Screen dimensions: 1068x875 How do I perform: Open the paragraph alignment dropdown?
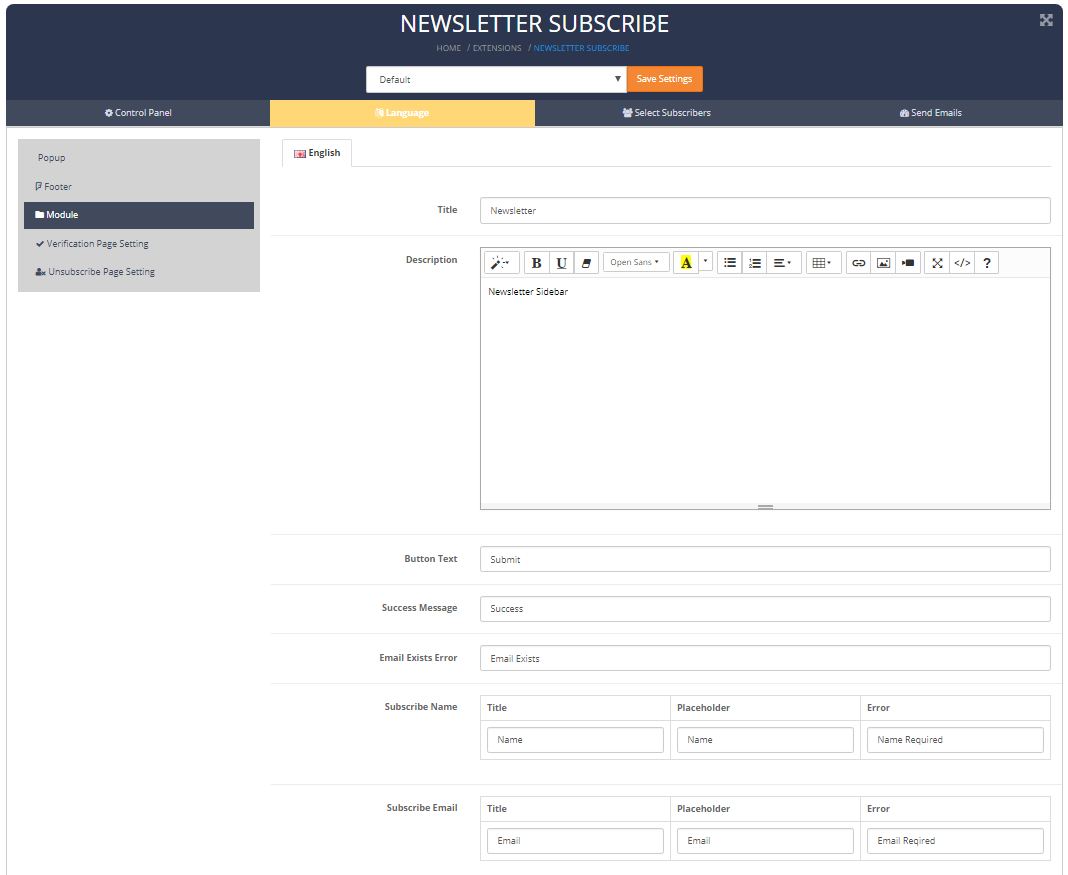click(783, 263)
